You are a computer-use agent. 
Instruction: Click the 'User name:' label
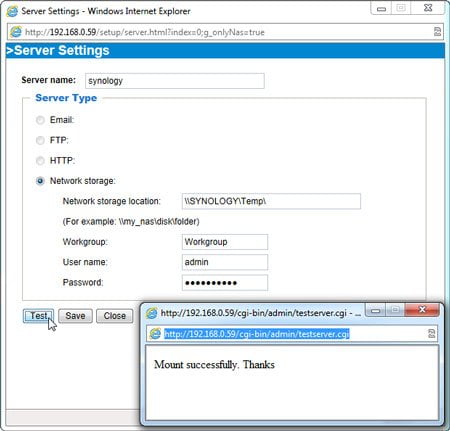[85, 262]
